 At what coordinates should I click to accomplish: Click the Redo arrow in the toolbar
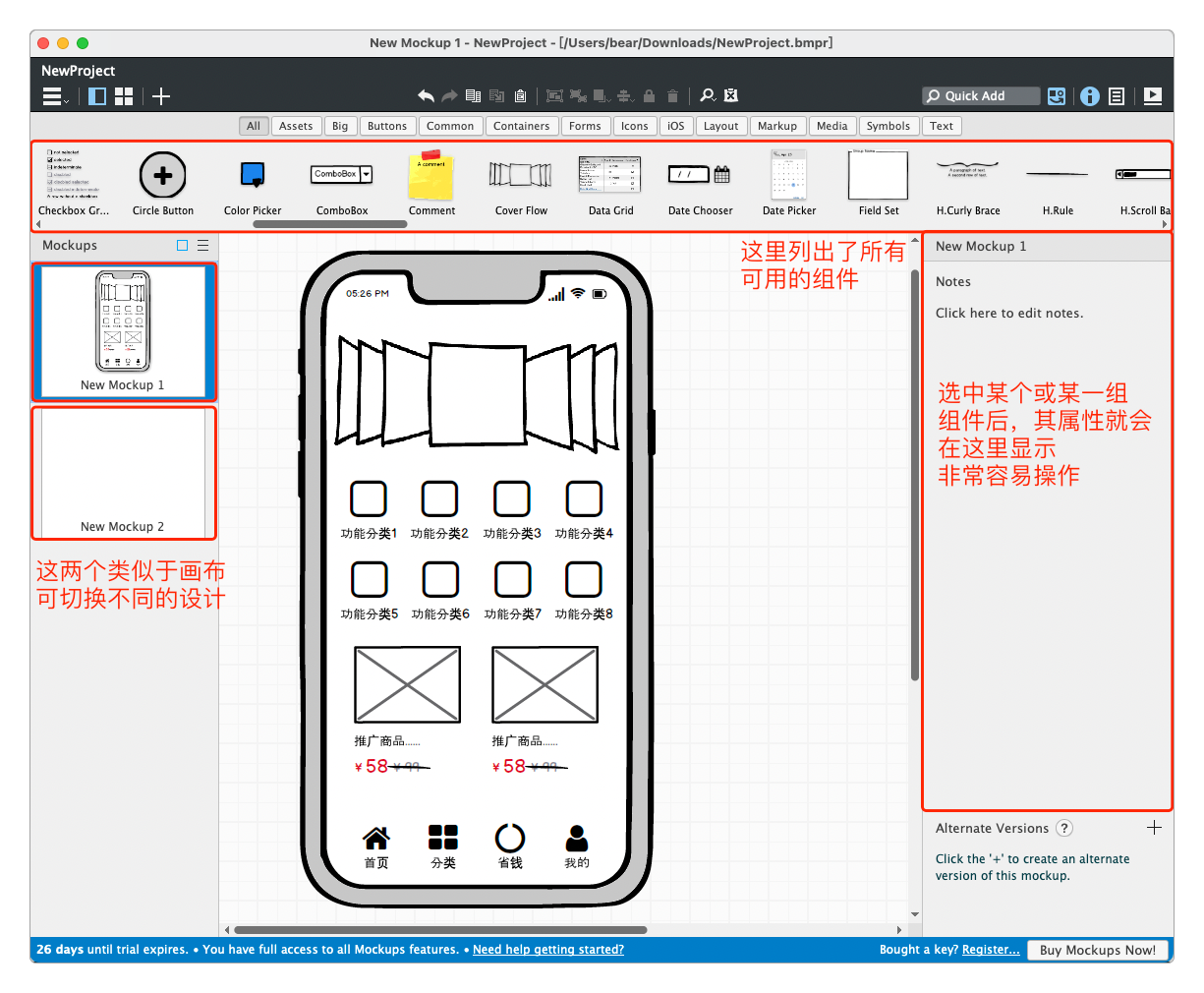[449, 95]
